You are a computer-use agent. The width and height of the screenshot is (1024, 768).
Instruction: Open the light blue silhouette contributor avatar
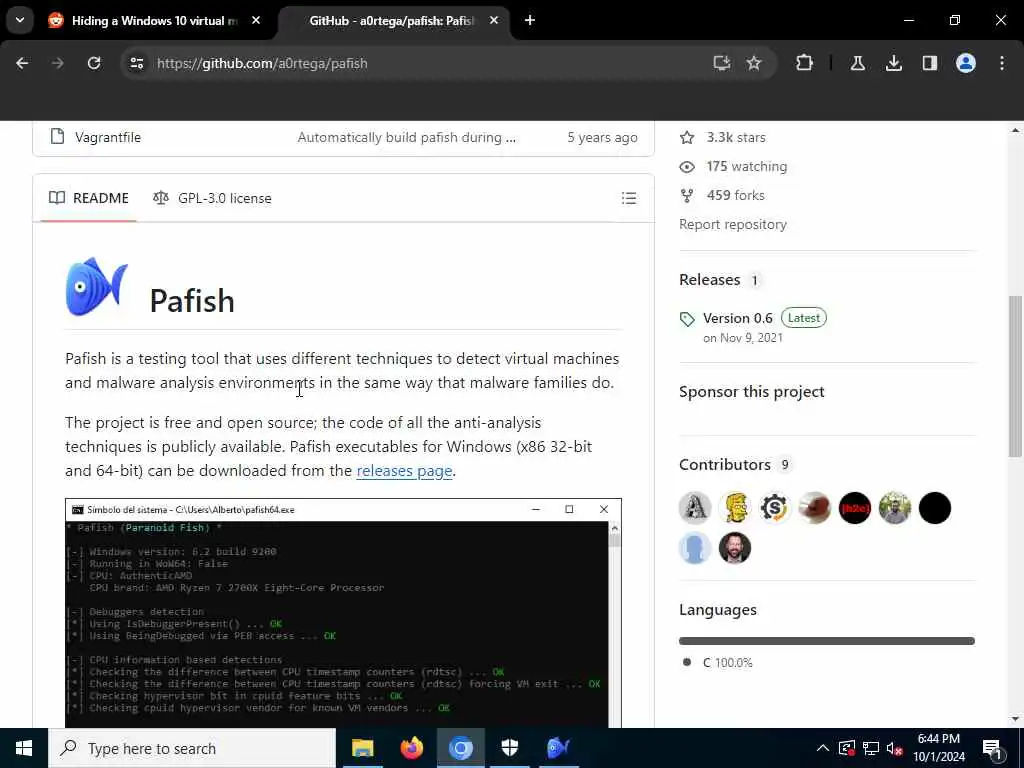pyautogui.click(x=695, y=548)
